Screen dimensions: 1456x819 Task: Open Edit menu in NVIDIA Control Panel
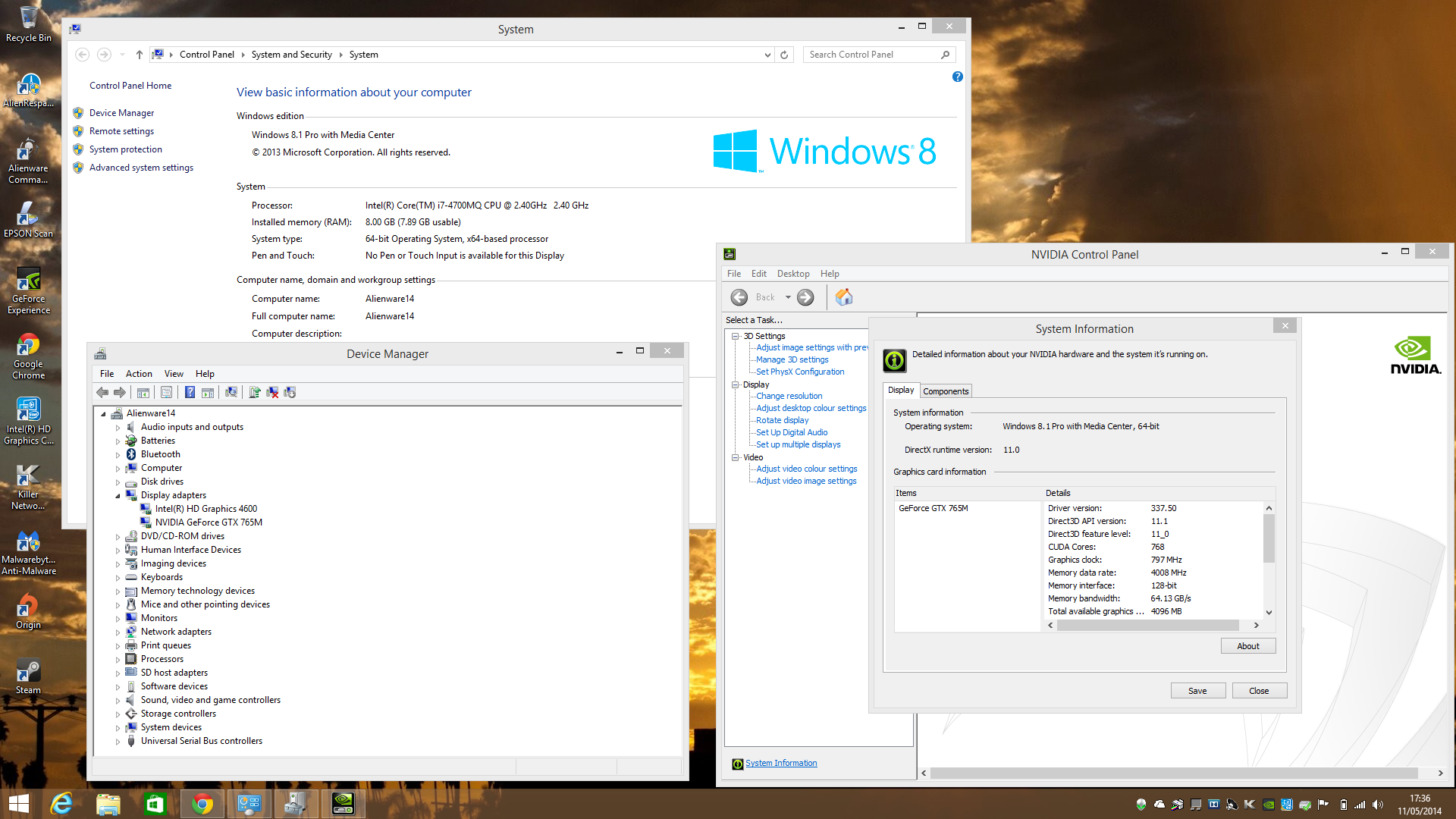pos(759,274)
